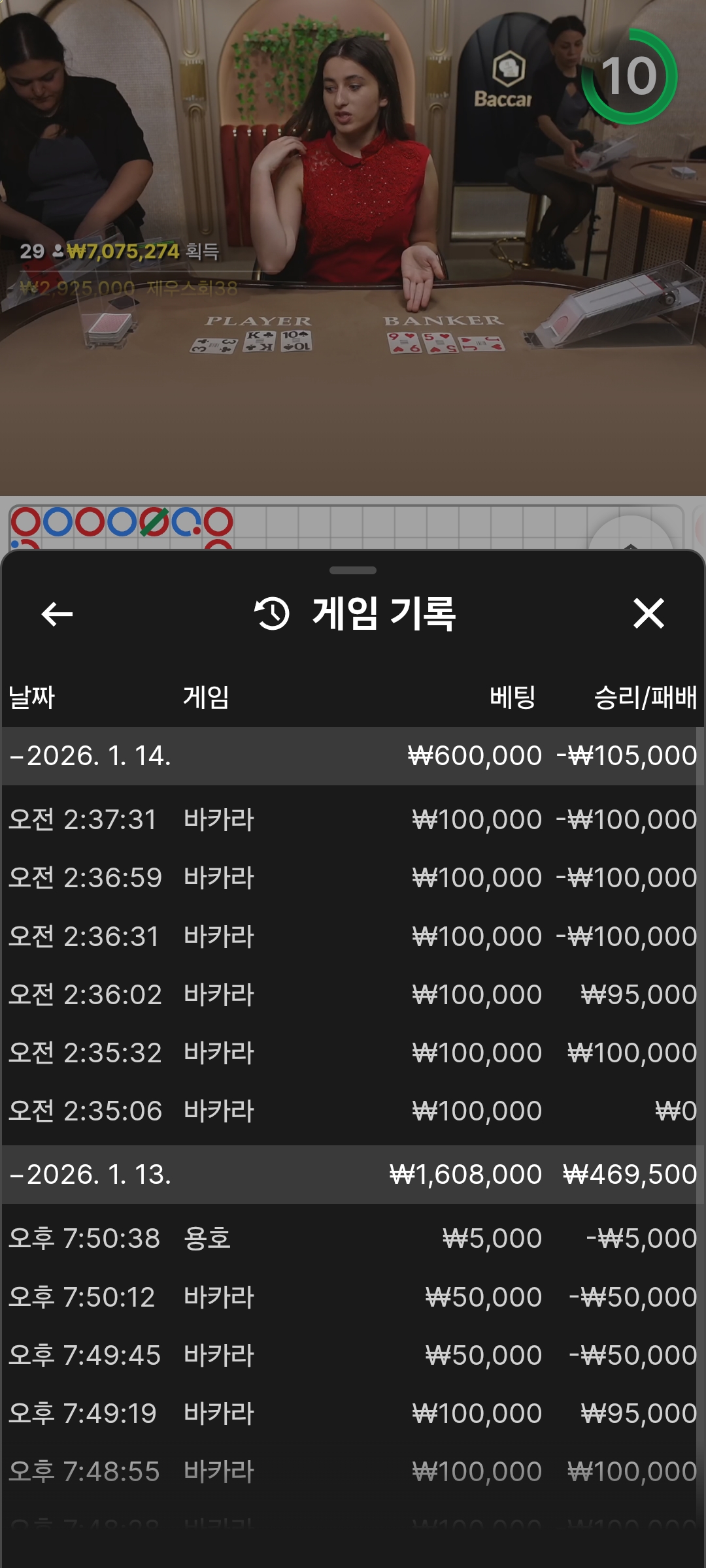Tap the green countdown timer circle
Viewport: 706px width, 1568px height.
[x=630, y=76]
